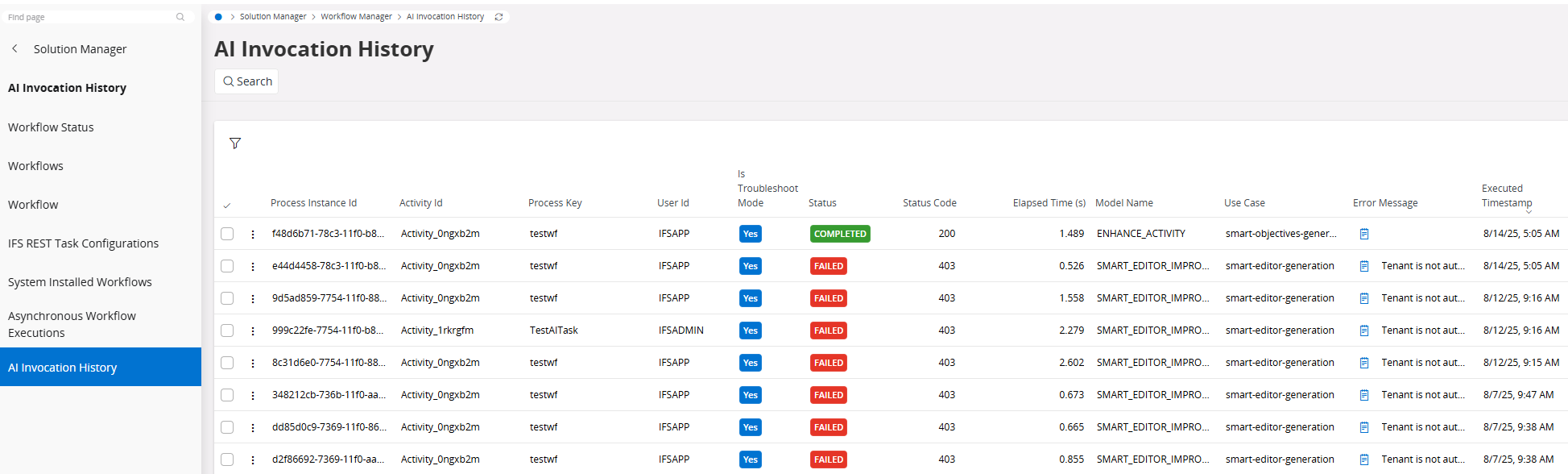This screenshot has height=474, width=1568.
Task: Click the Search button
Action: coord(246,81)
